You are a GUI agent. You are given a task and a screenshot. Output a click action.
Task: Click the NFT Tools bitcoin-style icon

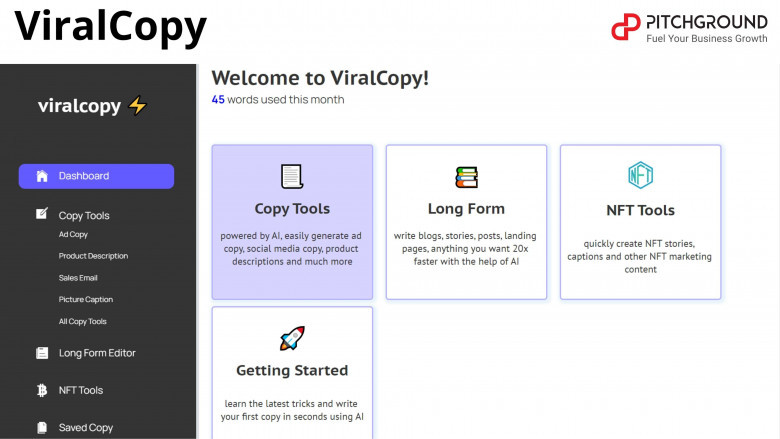[42, 391]
